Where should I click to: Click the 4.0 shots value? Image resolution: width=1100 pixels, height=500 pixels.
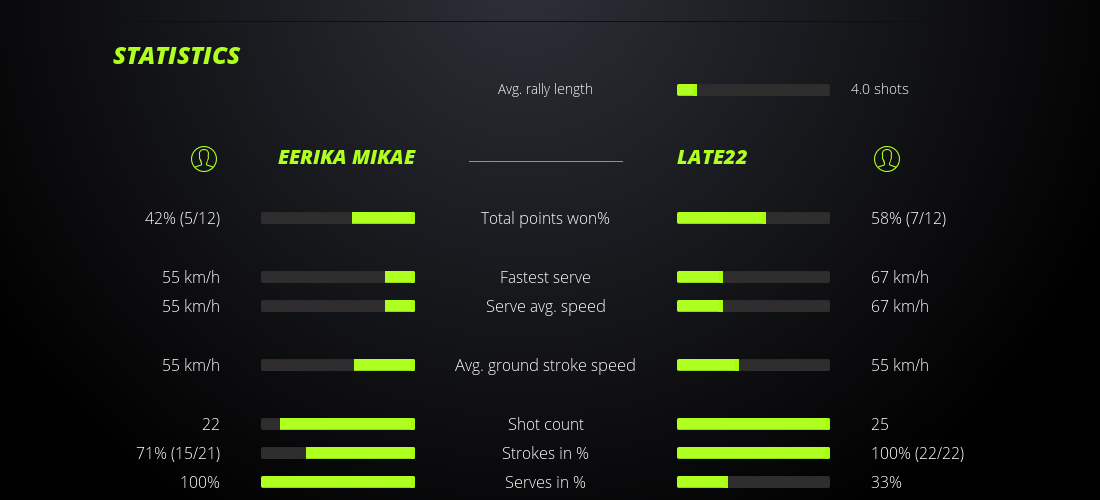(879, 89)
